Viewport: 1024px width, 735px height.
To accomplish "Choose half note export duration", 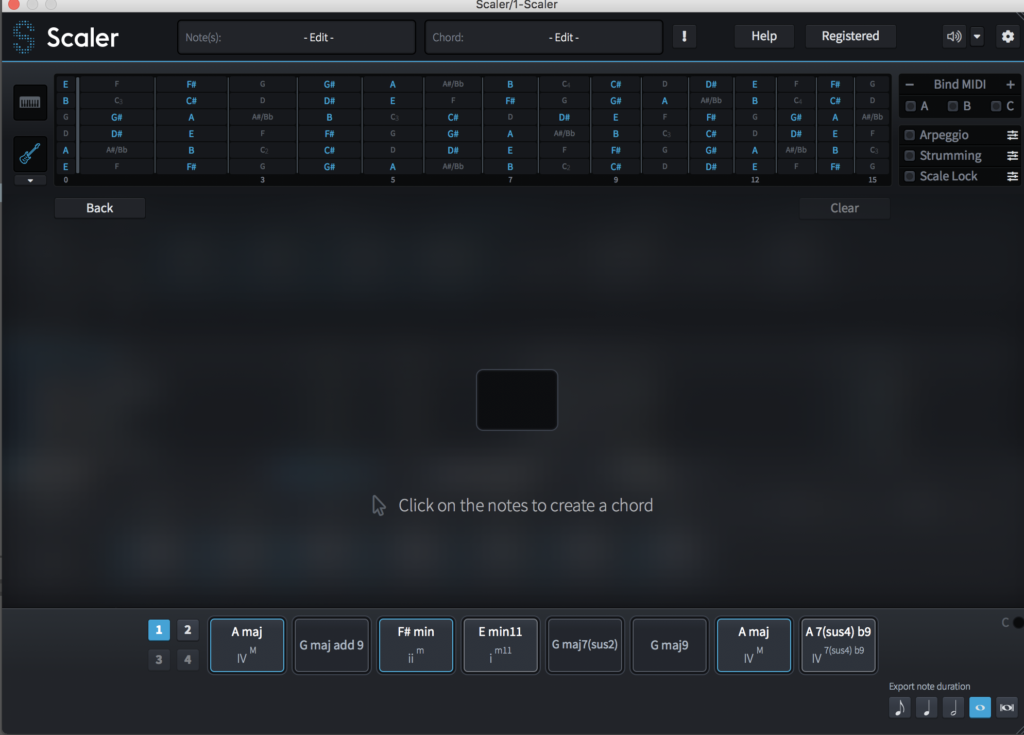I will 953,707.
